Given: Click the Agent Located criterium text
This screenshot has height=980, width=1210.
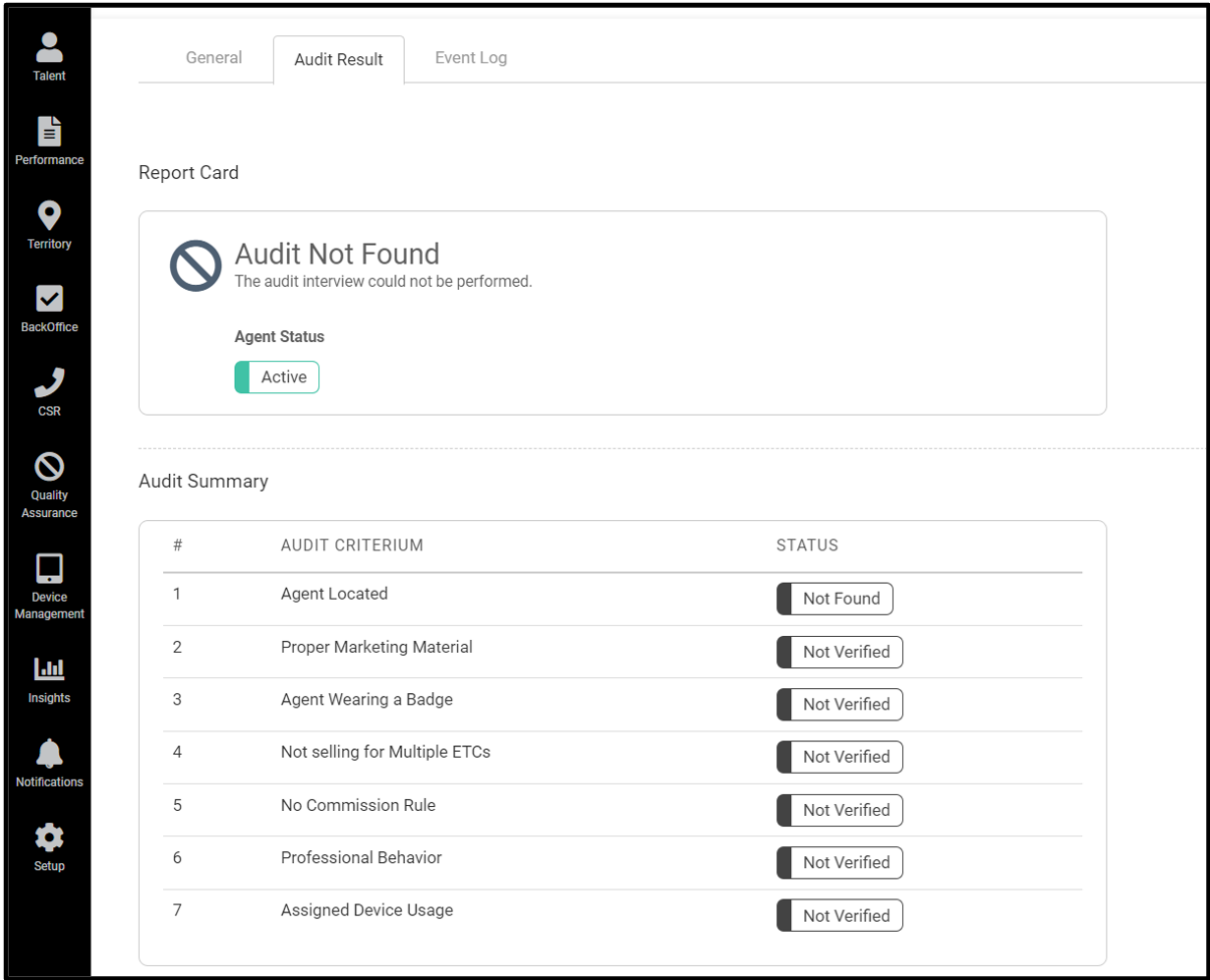Looking at the screenshot, I should 334,594.
